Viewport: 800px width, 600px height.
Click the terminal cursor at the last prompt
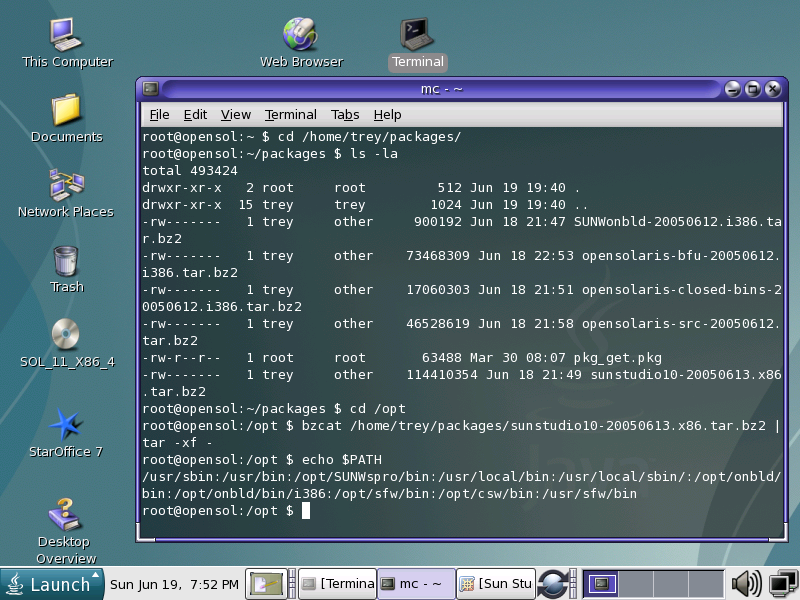(x=306, y=511)
